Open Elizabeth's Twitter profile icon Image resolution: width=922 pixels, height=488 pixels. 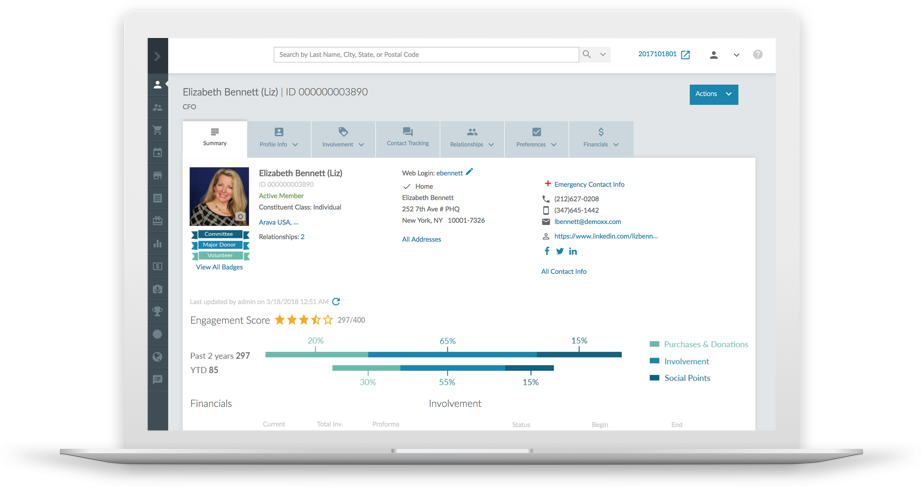[x=560, y=252]
